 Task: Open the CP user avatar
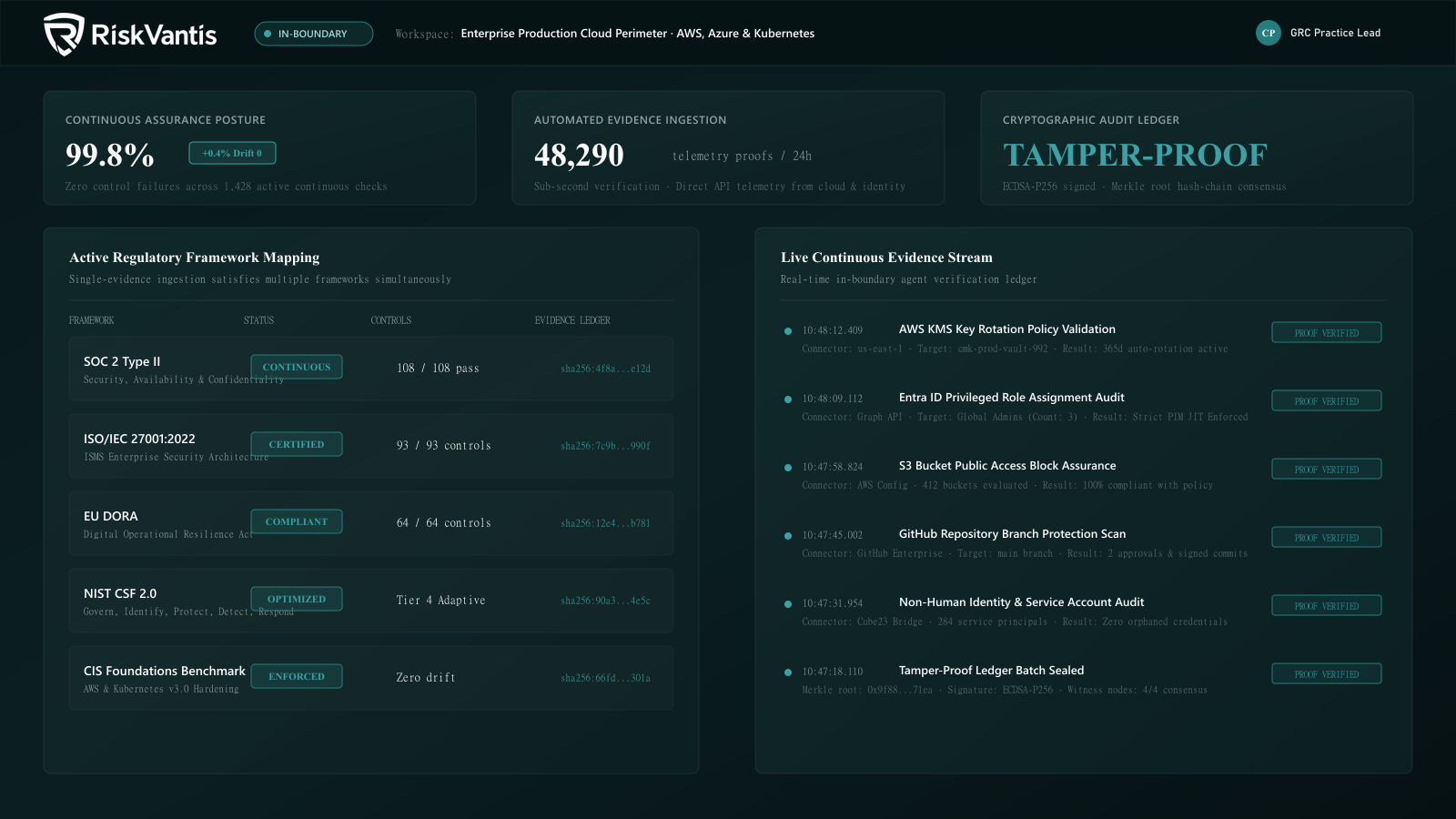point(1269,33)
